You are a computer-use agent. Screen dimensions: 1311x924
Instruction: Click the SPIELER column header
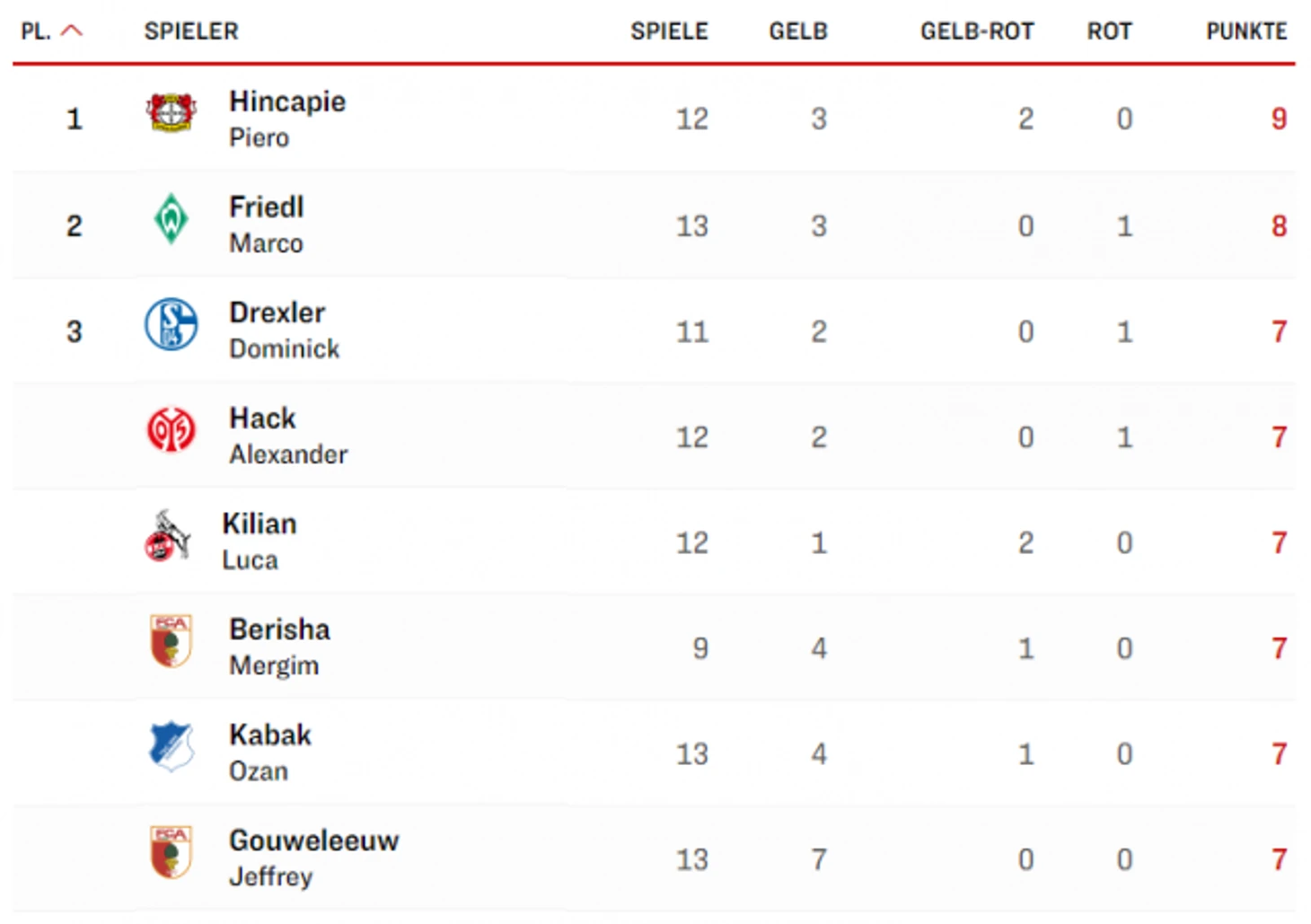pyautogui.click(x=191, y=31)
